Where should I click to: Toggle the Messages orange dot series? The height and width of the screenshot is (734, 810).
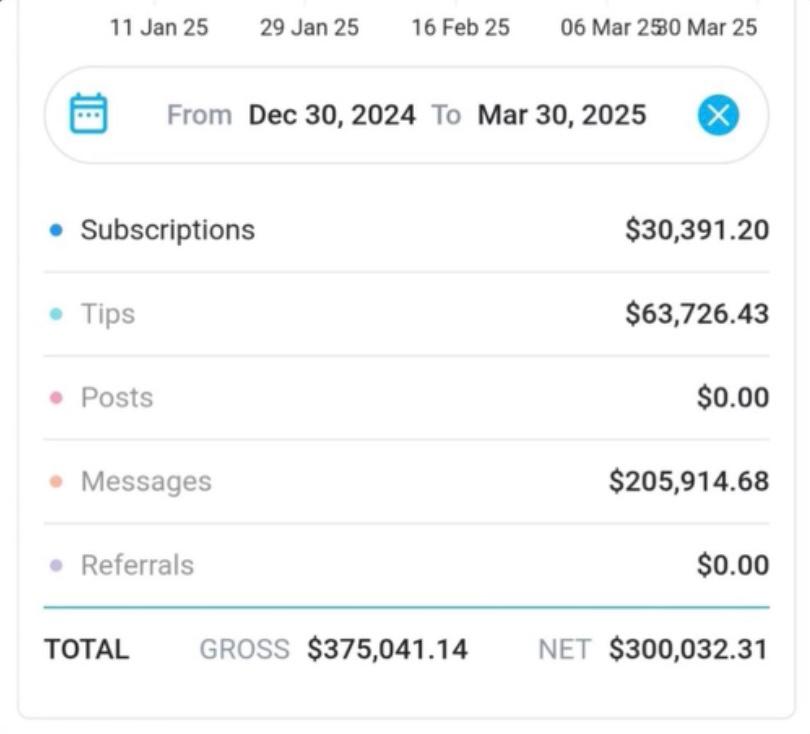[56, 482]
